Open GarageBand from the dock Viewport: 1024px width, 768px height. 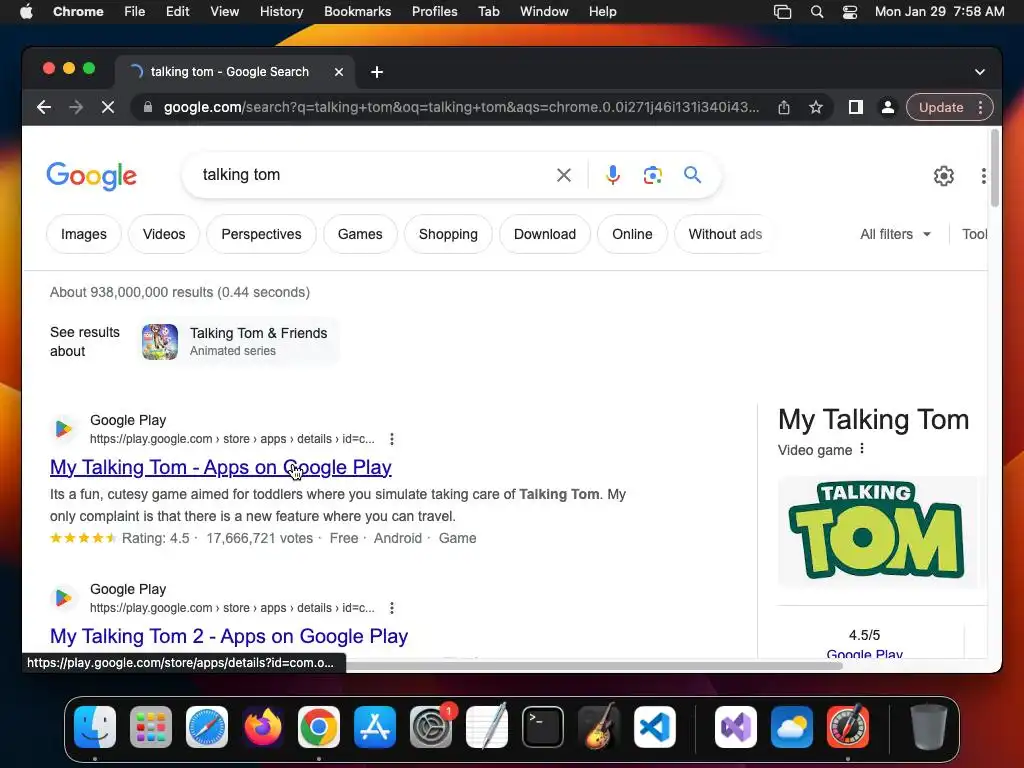pos(599,727)
